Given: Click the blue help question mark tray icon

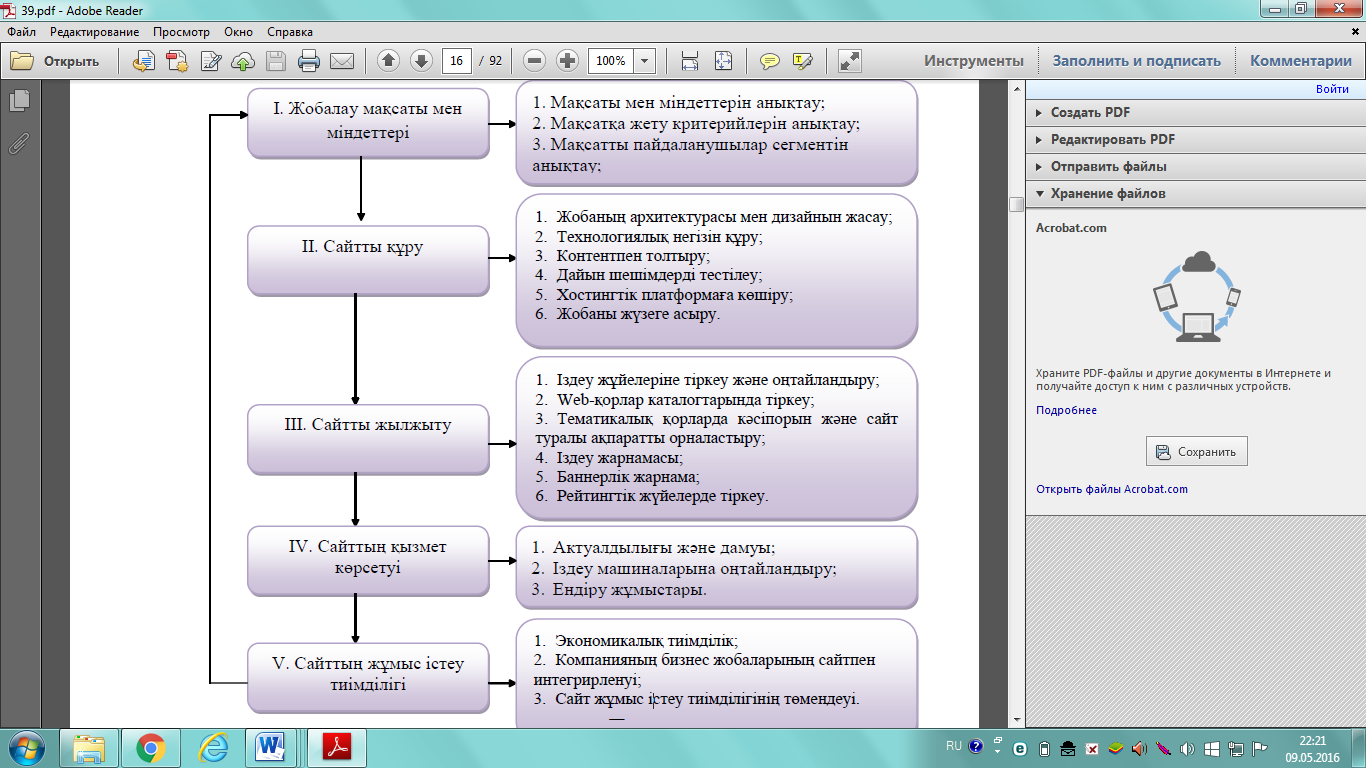Looking at the screenshot, I should point(975,746).
